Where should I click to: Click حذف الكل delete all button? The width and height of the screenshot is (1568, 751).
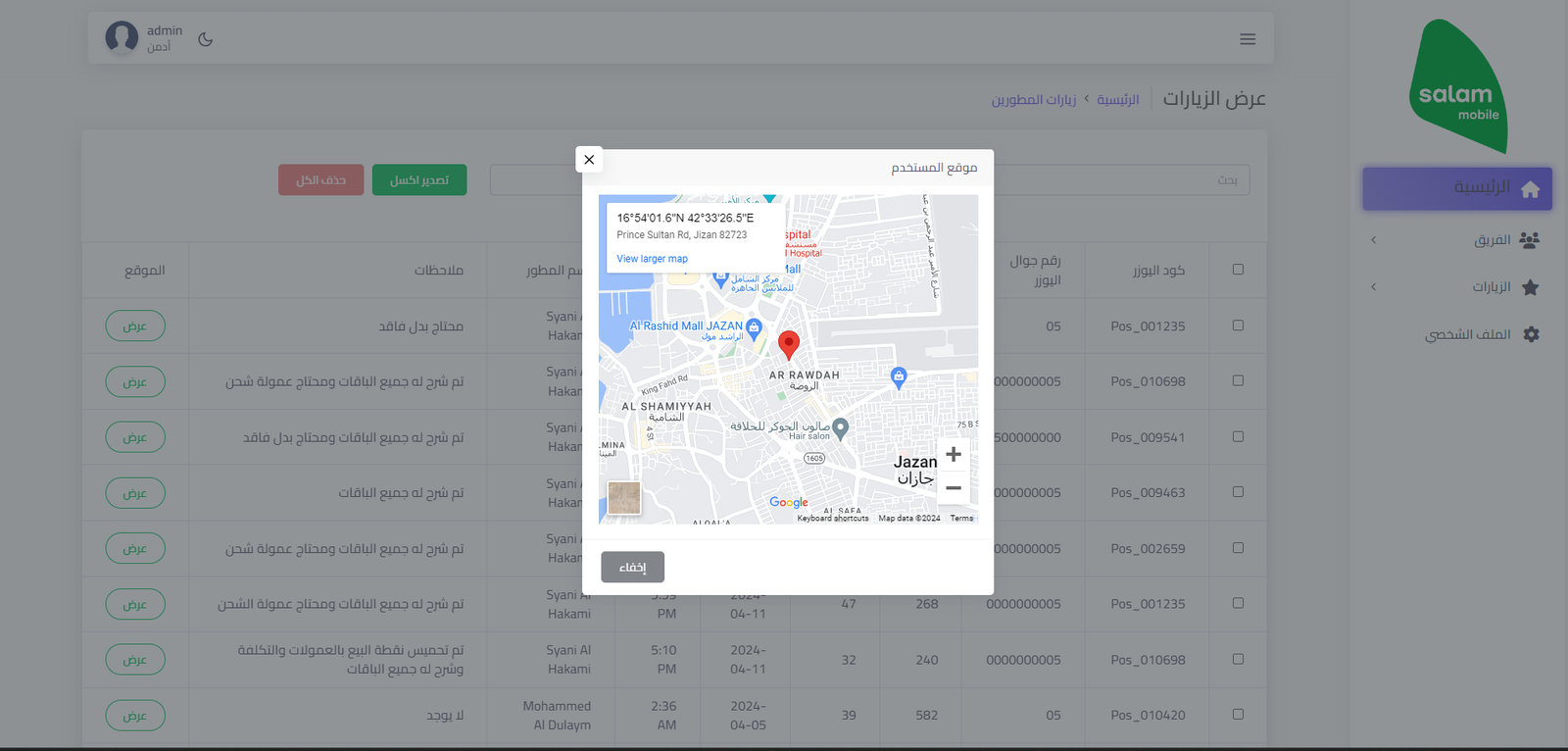click(x=320, y=180)
